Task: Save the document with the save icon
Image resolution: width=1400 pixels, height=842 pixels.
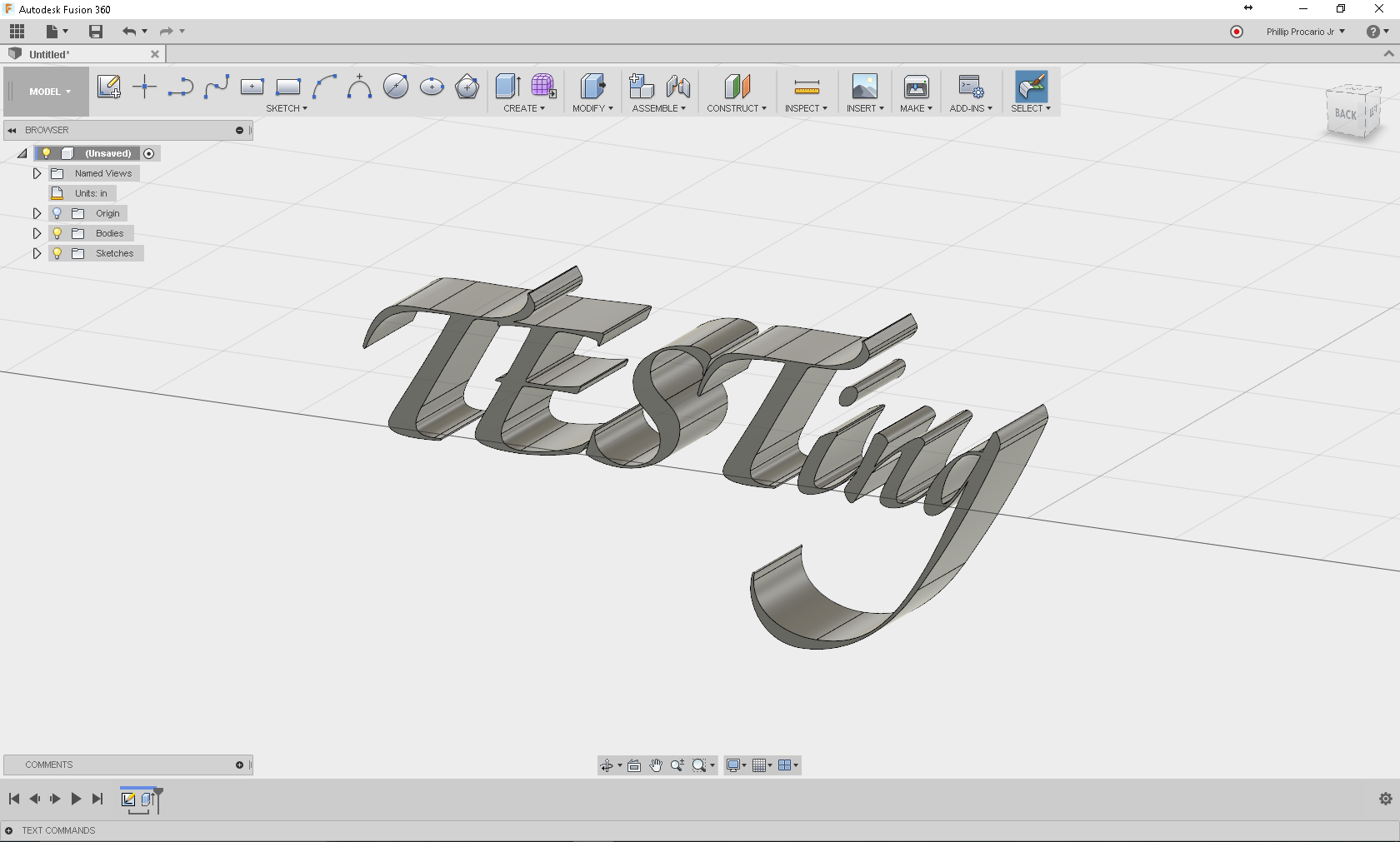Action: tap(96, 32)
